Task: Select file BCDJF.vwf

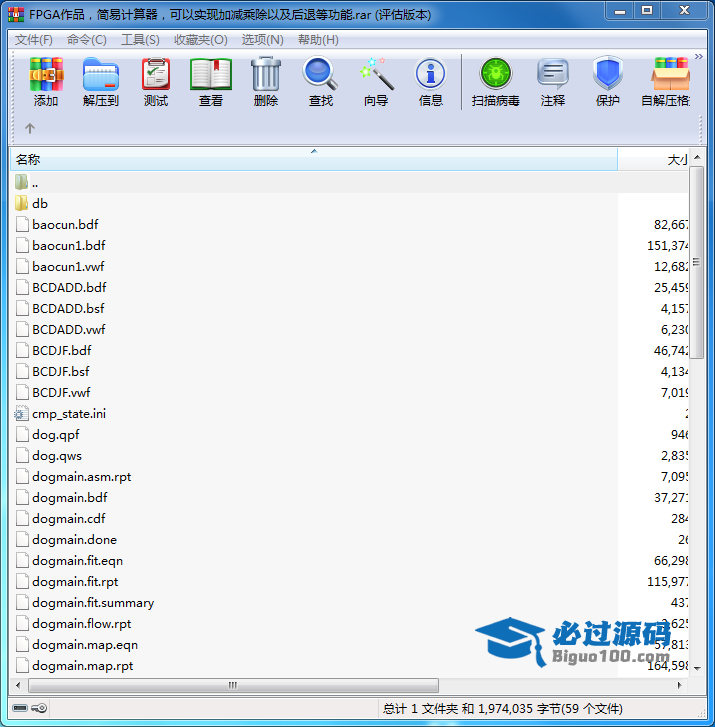Action: (x=61, y=392)
